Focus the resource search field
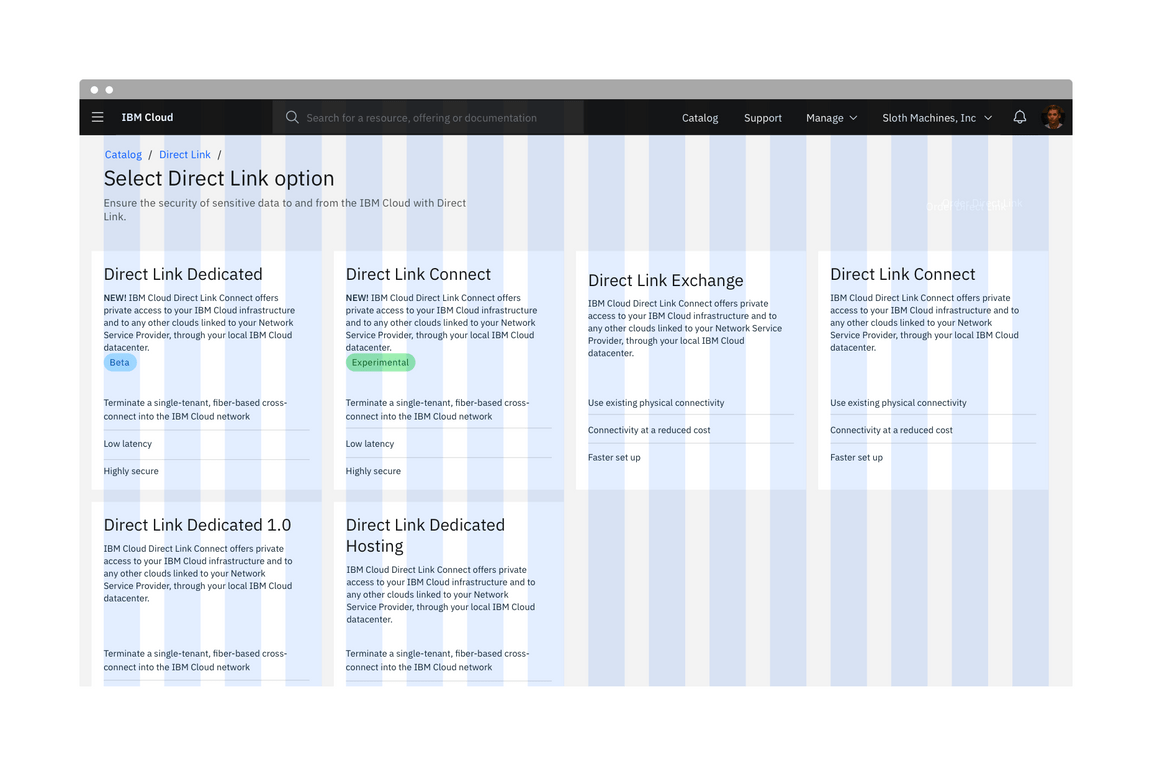Viewport: 1152px width, 767px height. tap(428, 118)
